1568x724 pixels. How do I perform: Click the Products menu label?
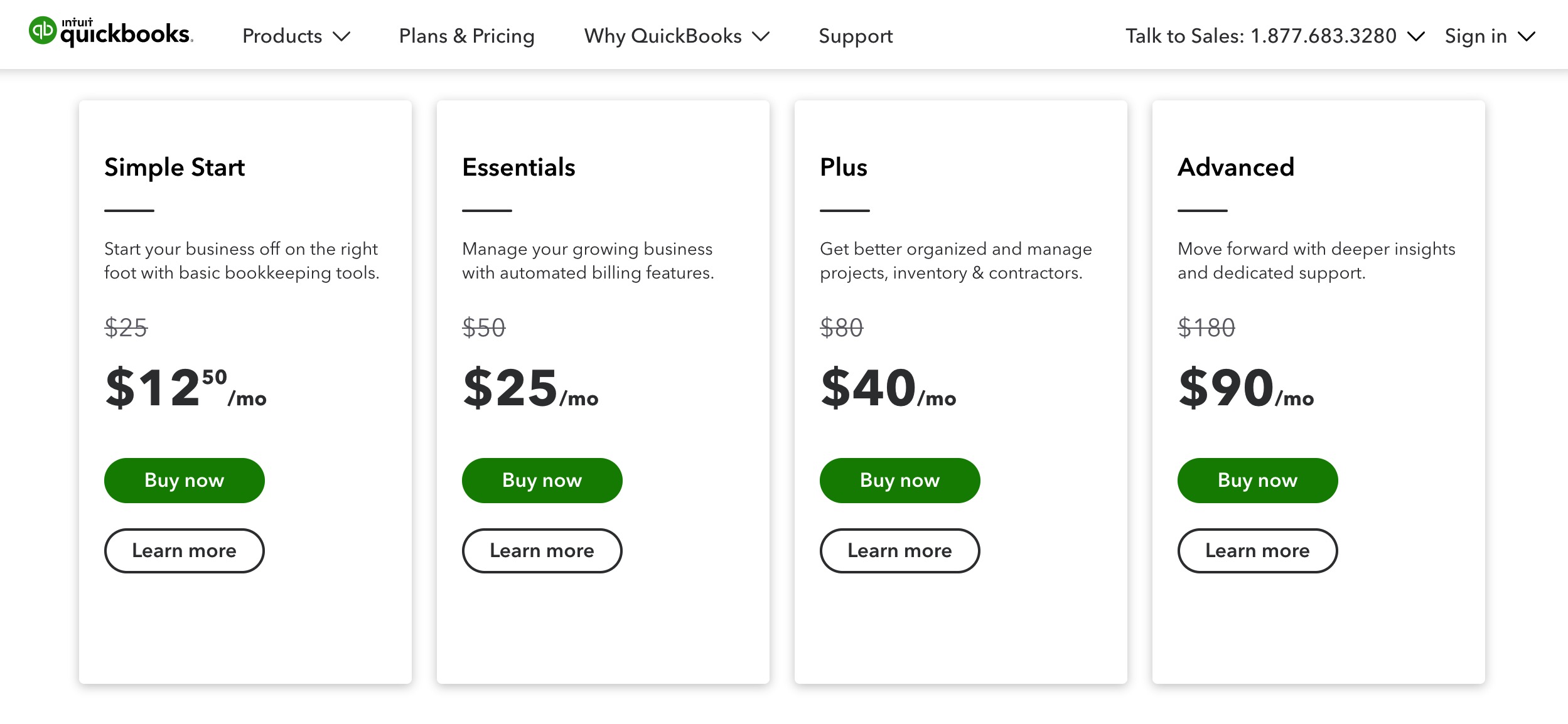[x=282, y=36]
